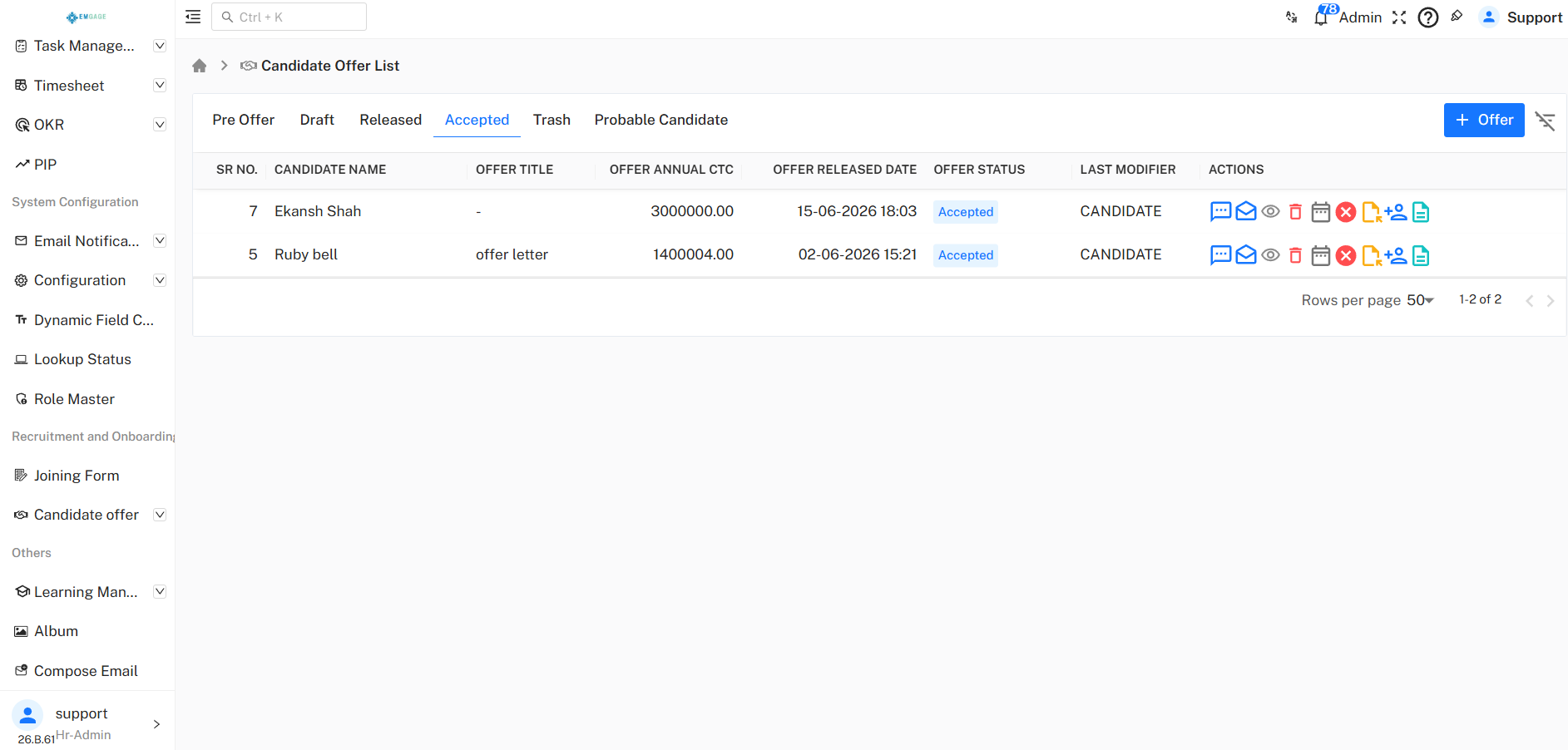Image resolution: width=1568 pixels, height=750 pixels.
Task: Delete Ekansh Shah's offer with the trash icon
Action: [1295, 212]
